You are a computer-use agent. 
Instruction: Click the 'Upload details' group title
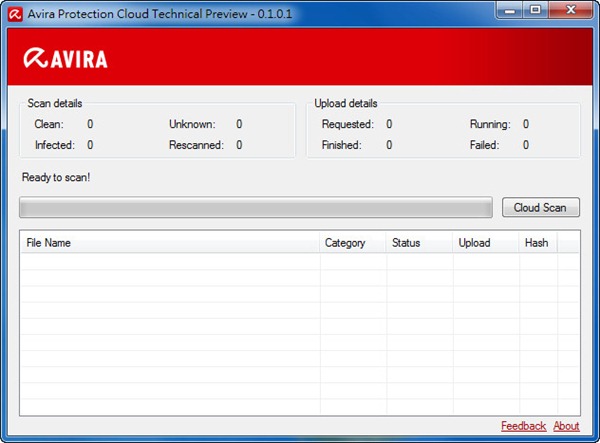click(346, 103)
